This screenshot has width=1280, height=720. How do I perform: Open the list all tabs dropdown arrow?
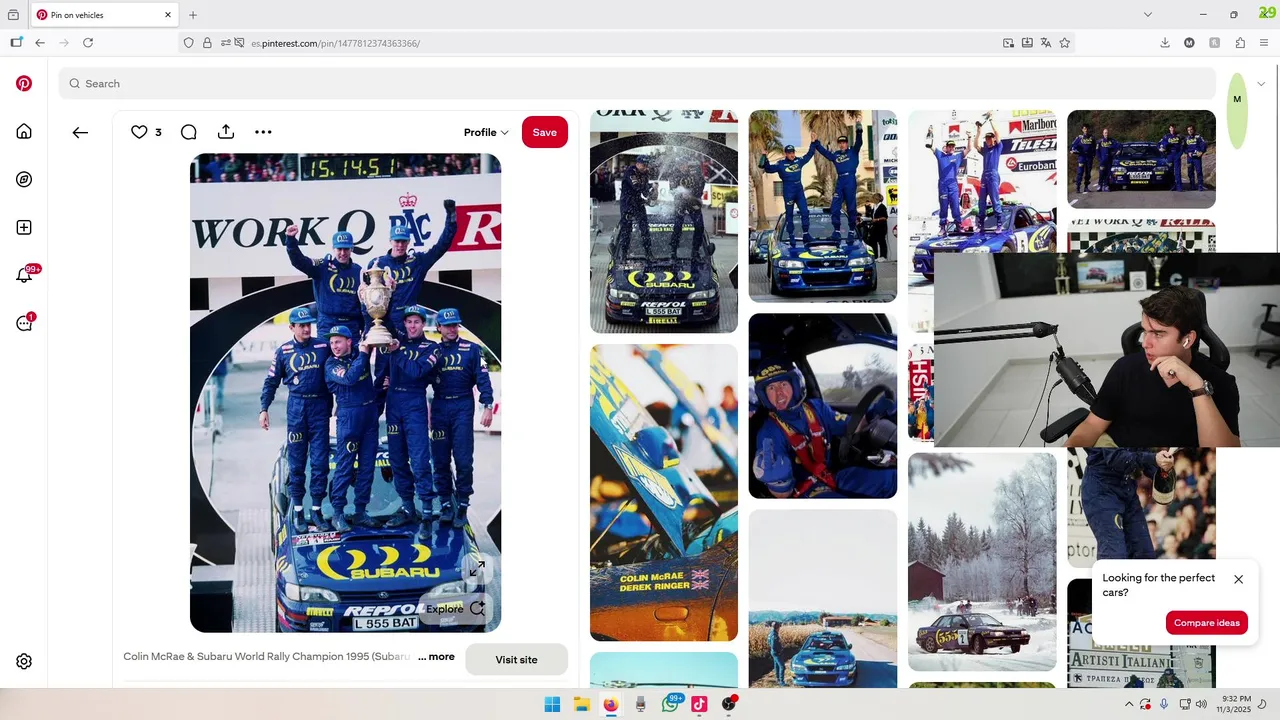(1147, 15)
